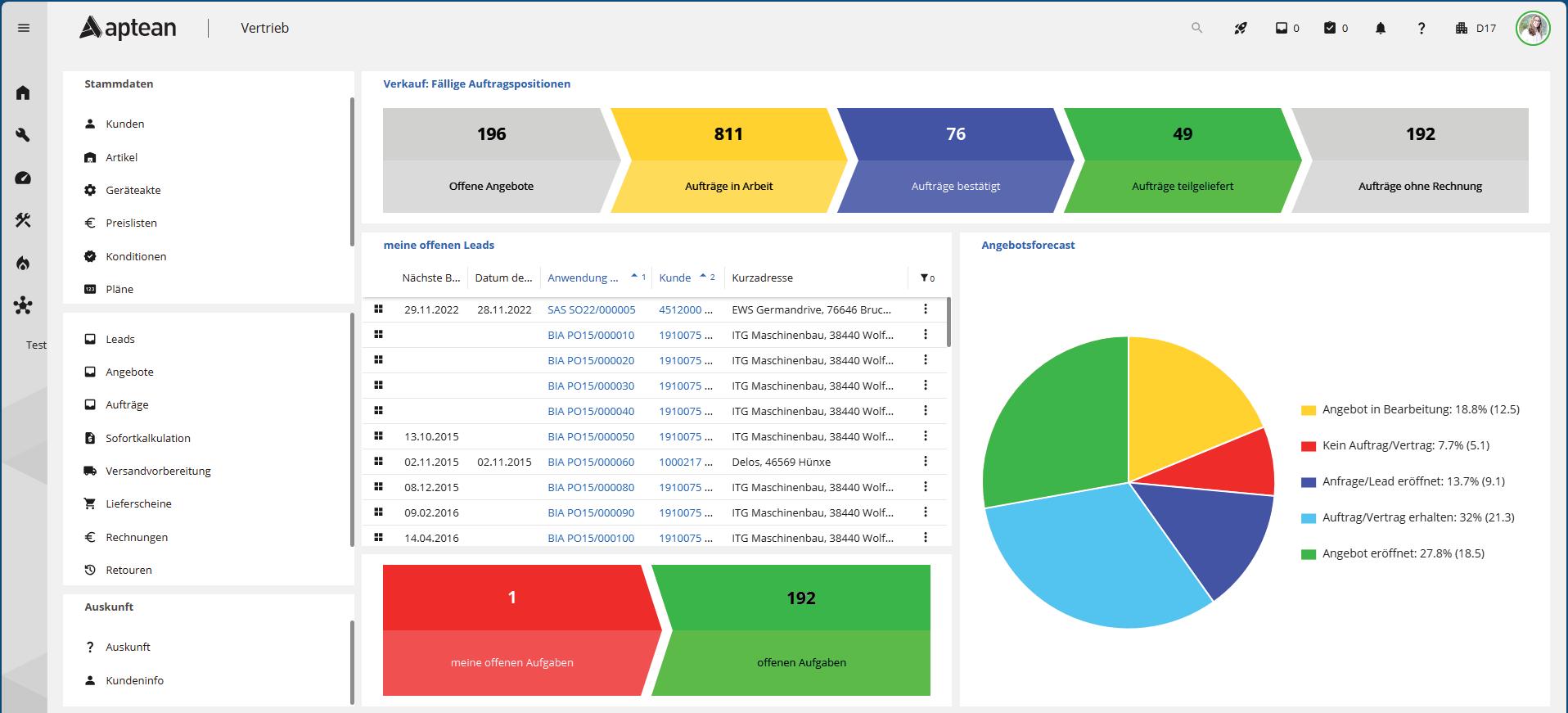Click the meine offenen Aufgaben tile
1568x713 pixels.
pyautogui.click(x=513, y=630)
